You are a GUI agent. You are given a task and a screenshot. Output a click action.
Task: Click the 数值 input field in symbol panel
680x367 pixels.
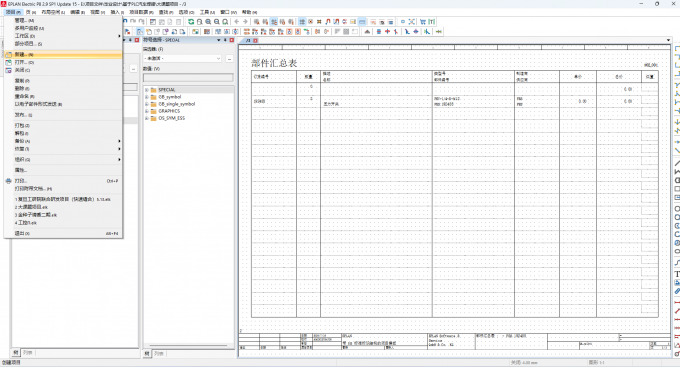(x=188, y=77)
